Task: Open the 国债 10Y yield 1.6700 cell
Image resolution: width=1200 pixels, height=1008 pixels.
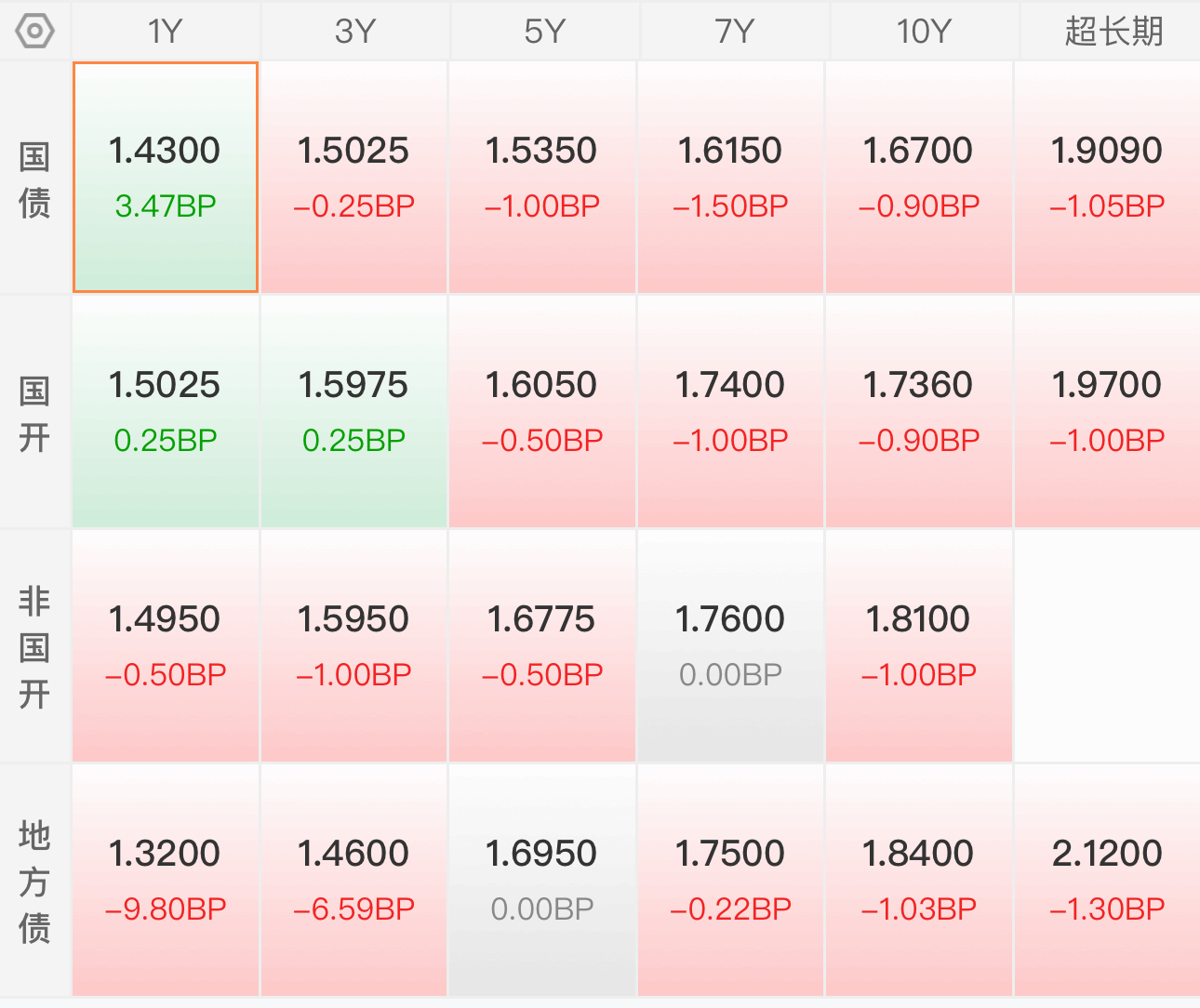Action: [x=918, y=178]
